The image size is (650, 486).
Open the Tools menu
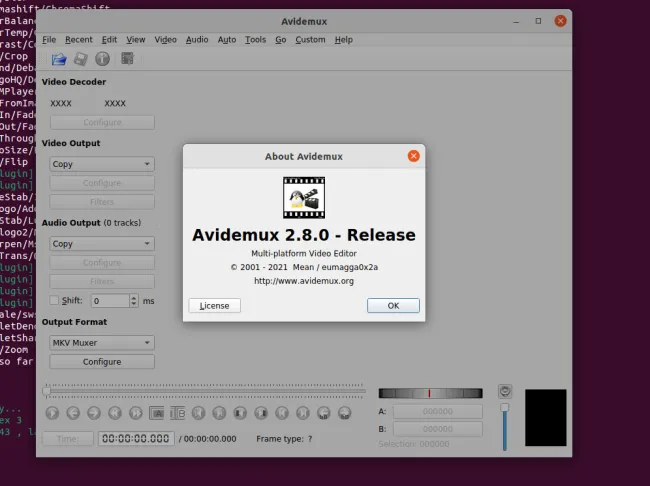pos(255,39)
